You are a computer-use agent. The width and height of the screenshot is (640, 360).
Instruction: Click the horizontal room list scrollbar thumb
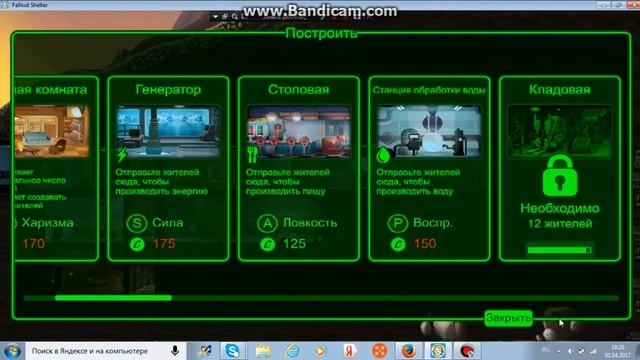click(x=113, y=298)
